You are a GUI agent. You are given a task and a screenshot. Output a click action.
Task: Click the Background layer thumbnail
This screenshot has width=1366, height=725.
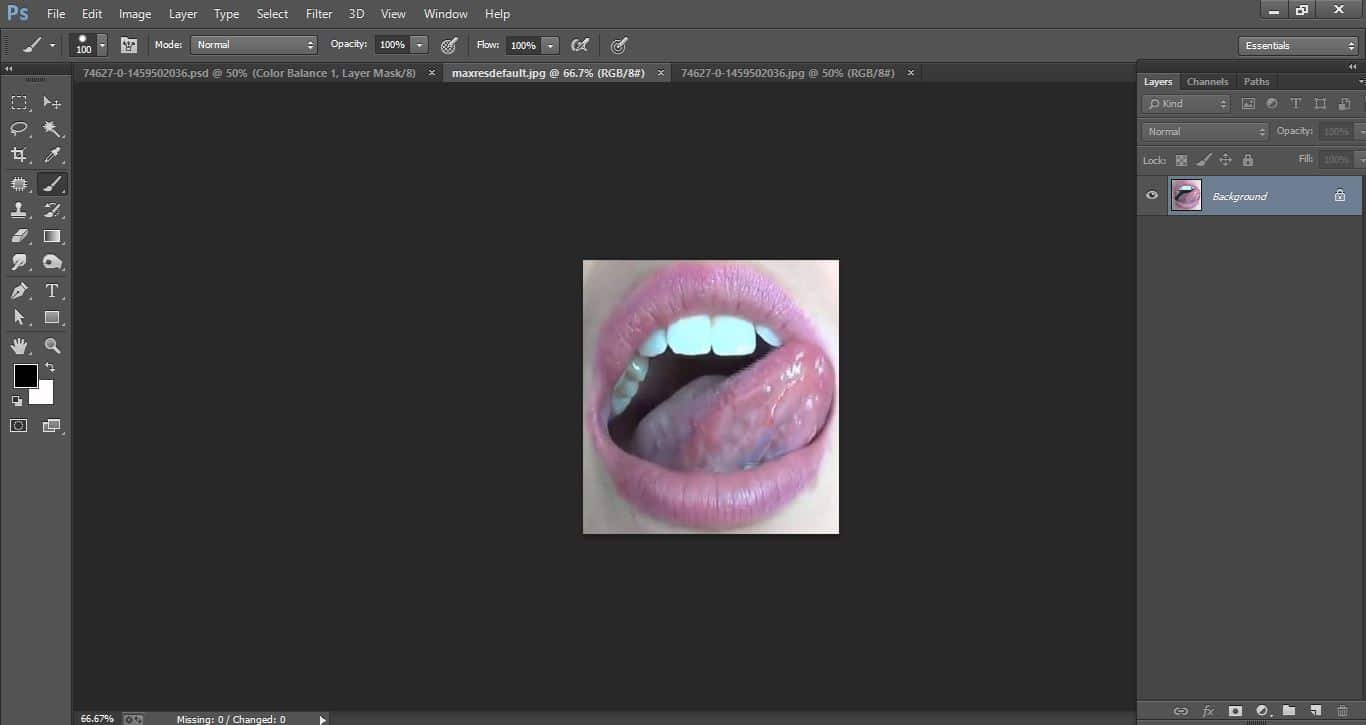tap(1186, 195)
